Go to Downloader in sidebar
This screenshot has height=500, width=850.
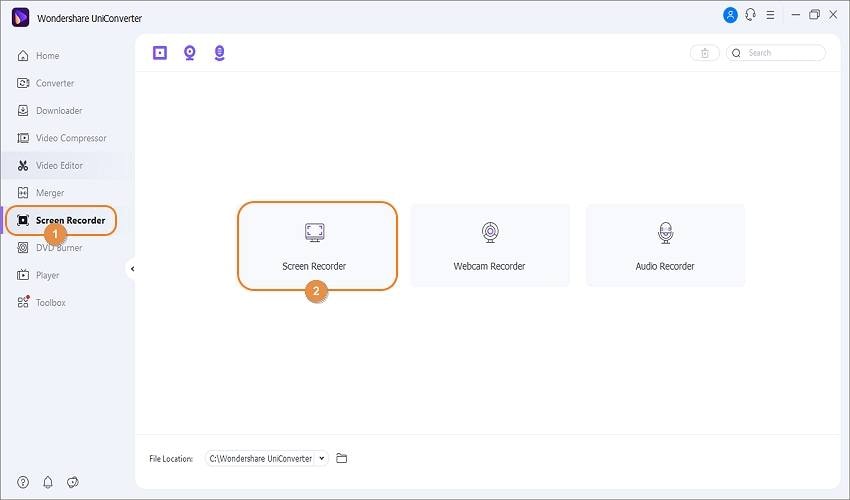point(59,111)
